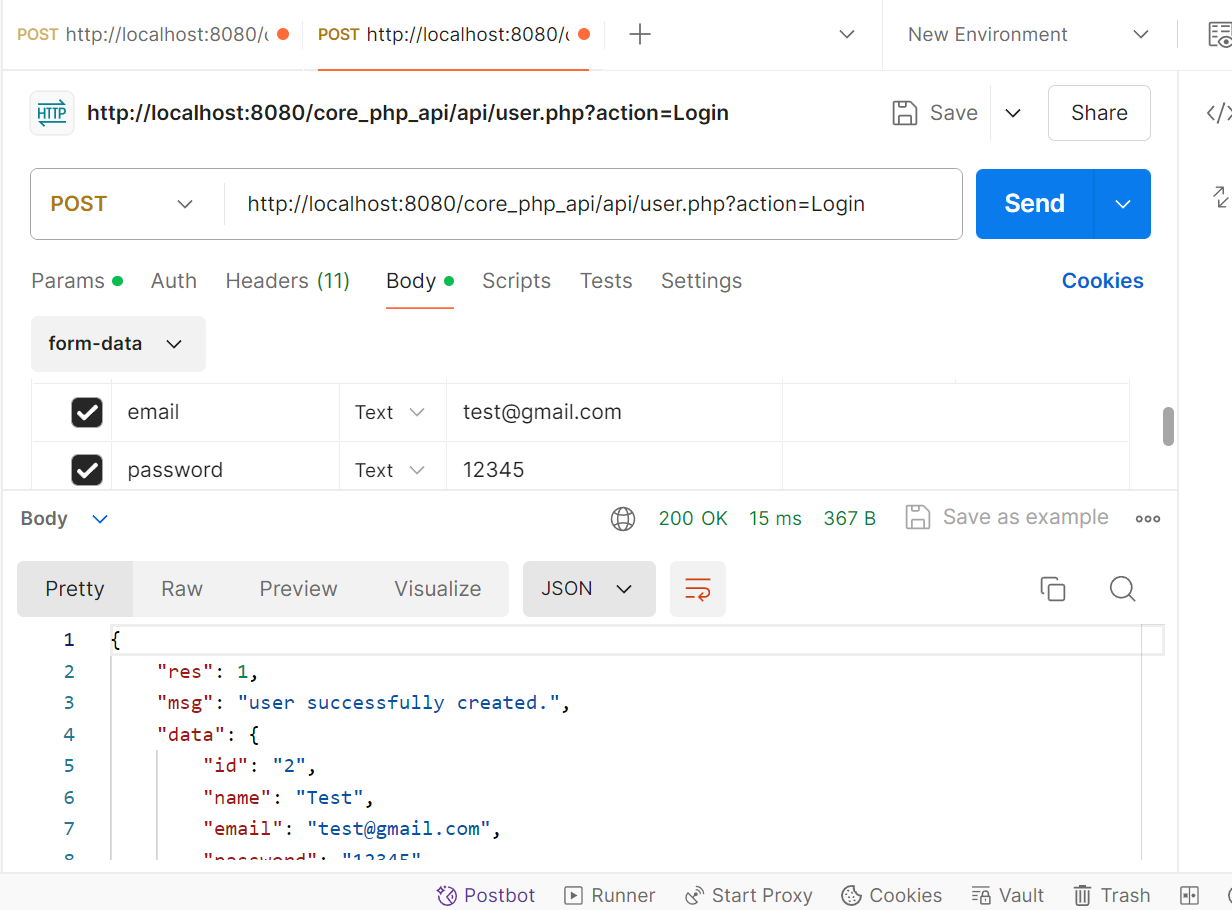This screenshot has height=910, width=1232.
Task: Click the Share button
Action: (1099, 113)
